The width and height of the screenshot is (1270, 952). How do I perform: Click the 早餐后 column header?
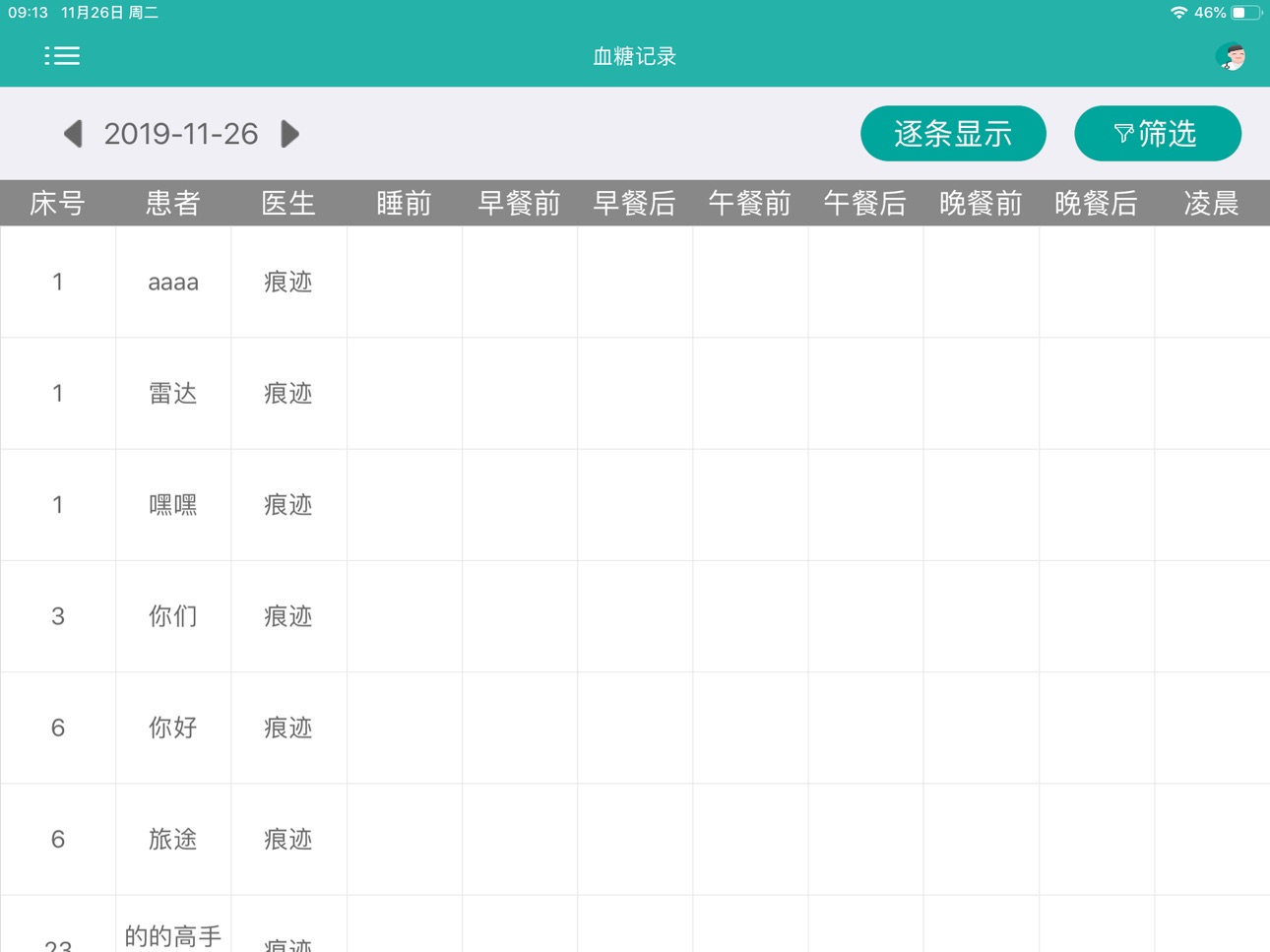coord(635,203)
